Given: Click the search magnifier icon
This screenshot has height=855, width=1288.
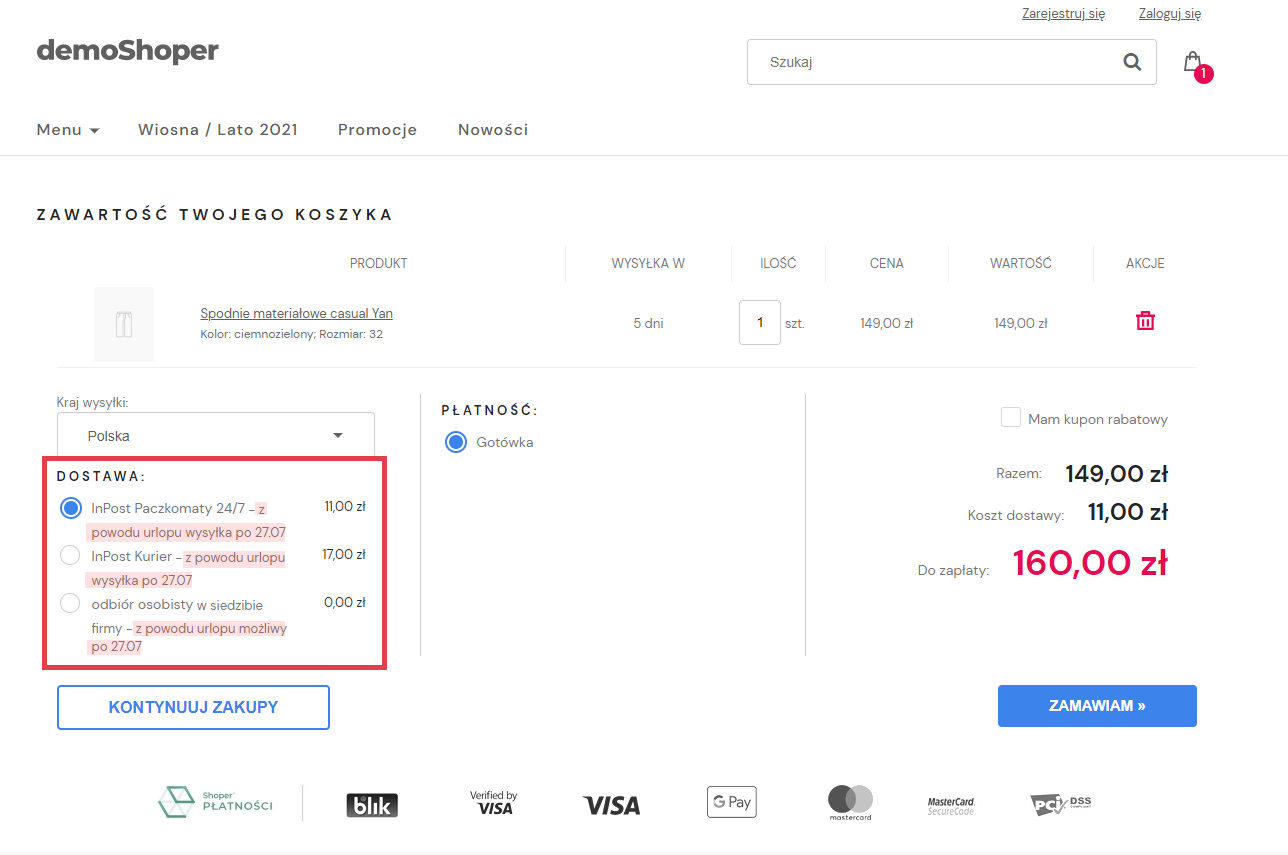Looking at the screenshot, I should point(1132,62).
